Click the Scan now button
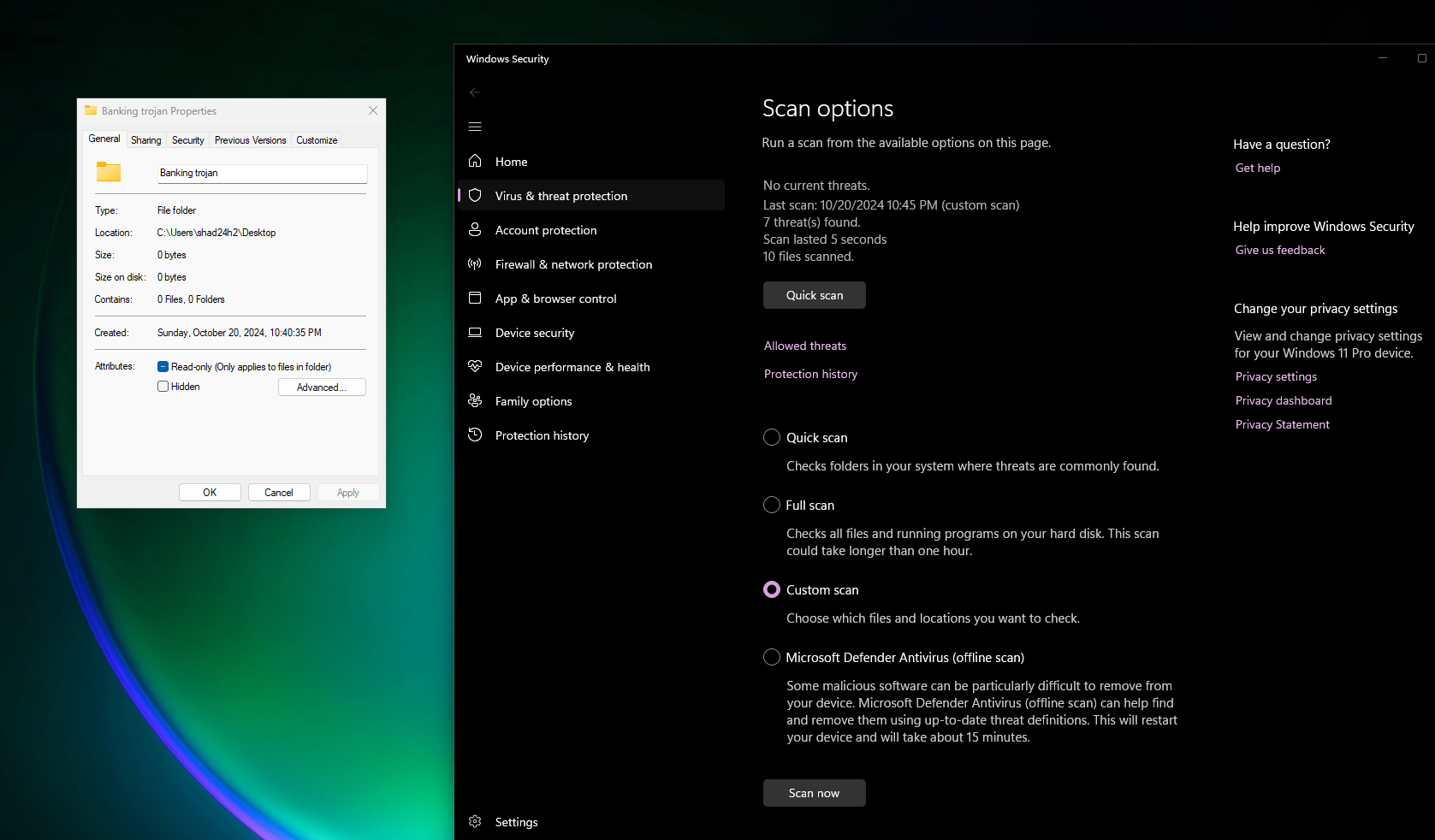Image resolution: width=1435 pixels, height=840 pixels. pos(814,793)
